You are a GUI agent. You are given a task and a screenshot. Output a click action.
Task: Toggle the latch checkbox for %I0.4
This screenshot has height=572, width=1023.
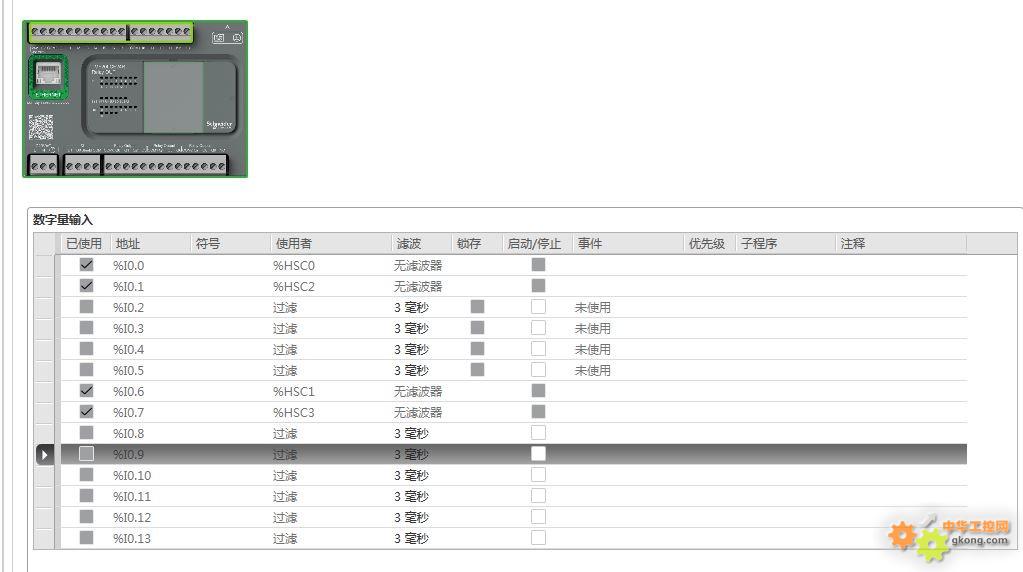coord(478,348)
